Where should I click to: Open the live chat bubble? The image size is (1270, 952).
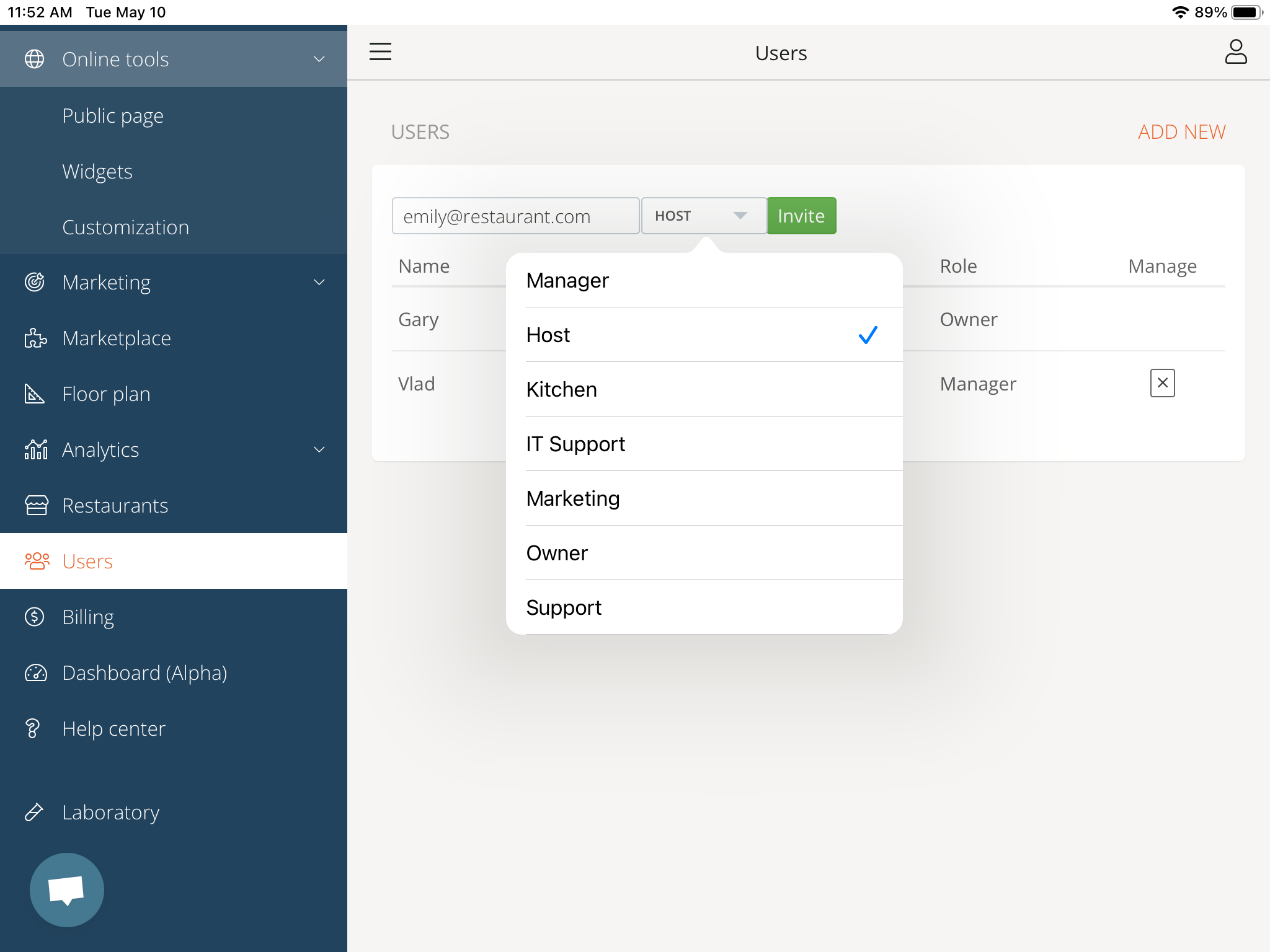(x=67, y=889)
